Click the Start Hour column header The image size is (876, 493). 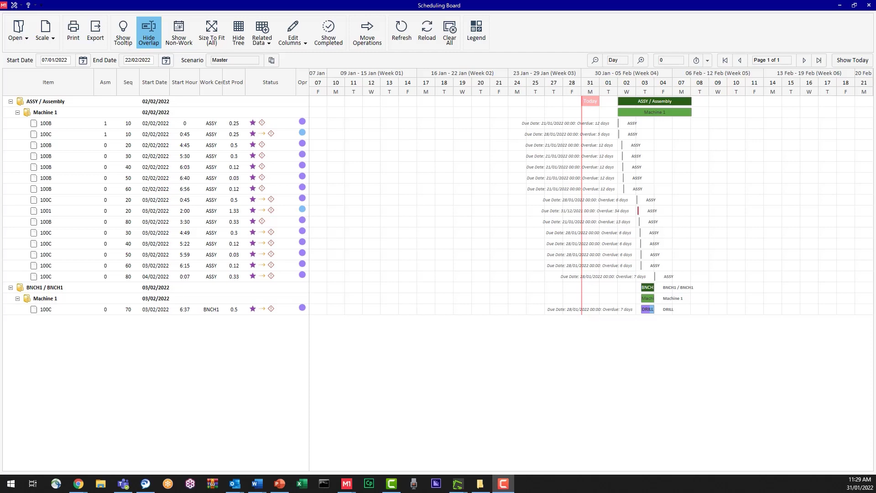(184, 82)
